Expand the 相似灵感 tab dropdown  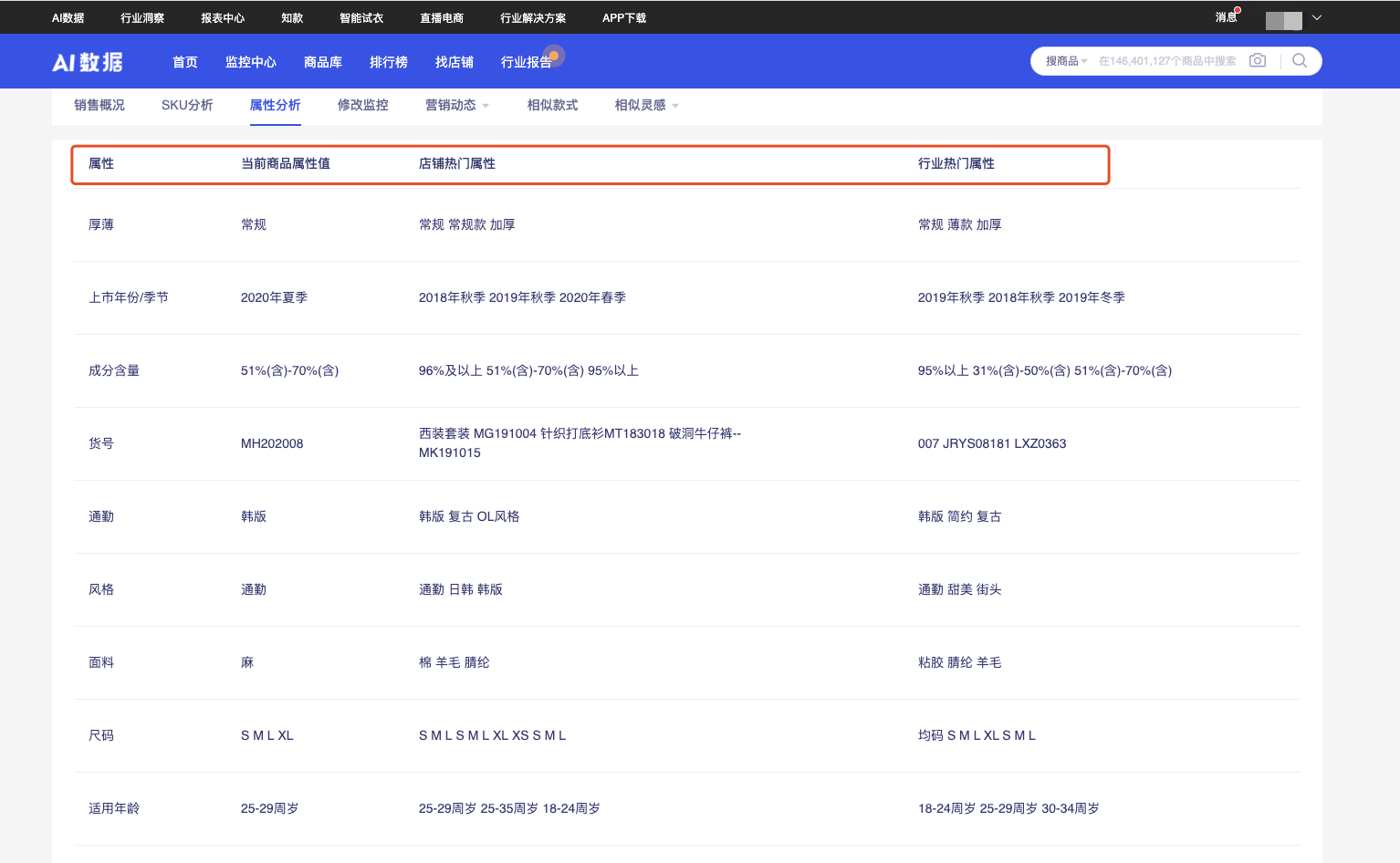pos(675,106)
